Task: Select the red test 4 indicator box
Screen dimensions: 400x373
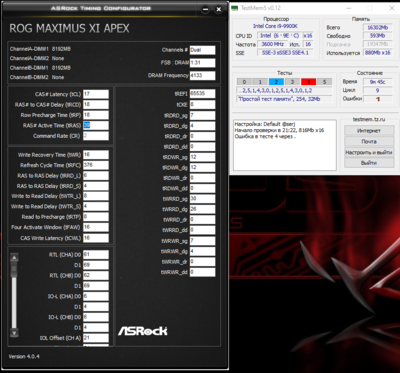Action: 308,82
